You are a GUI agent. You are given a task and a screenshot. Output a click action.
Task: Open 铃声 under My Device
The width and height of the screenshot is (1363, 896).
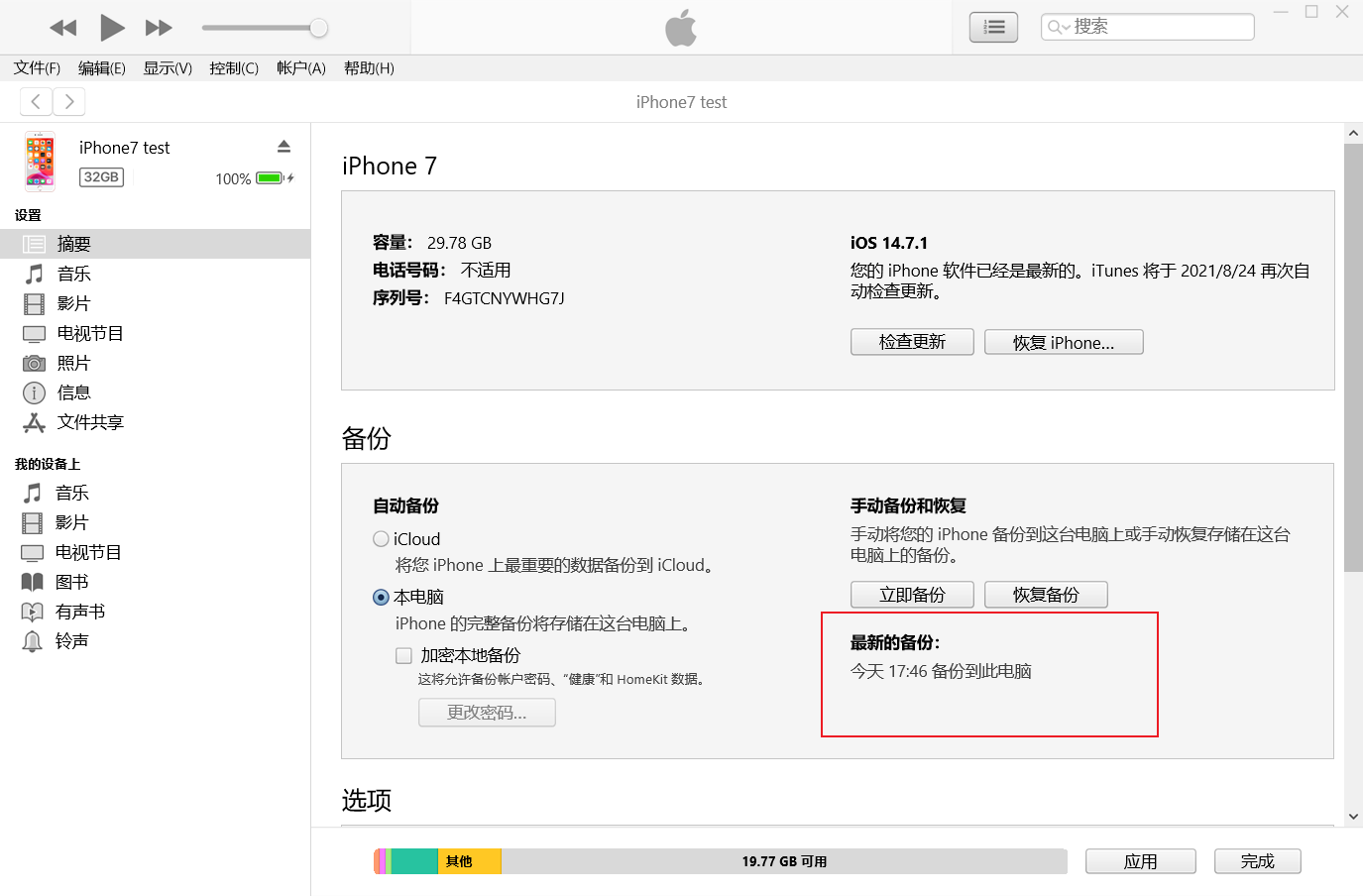[x=71, y=641]
